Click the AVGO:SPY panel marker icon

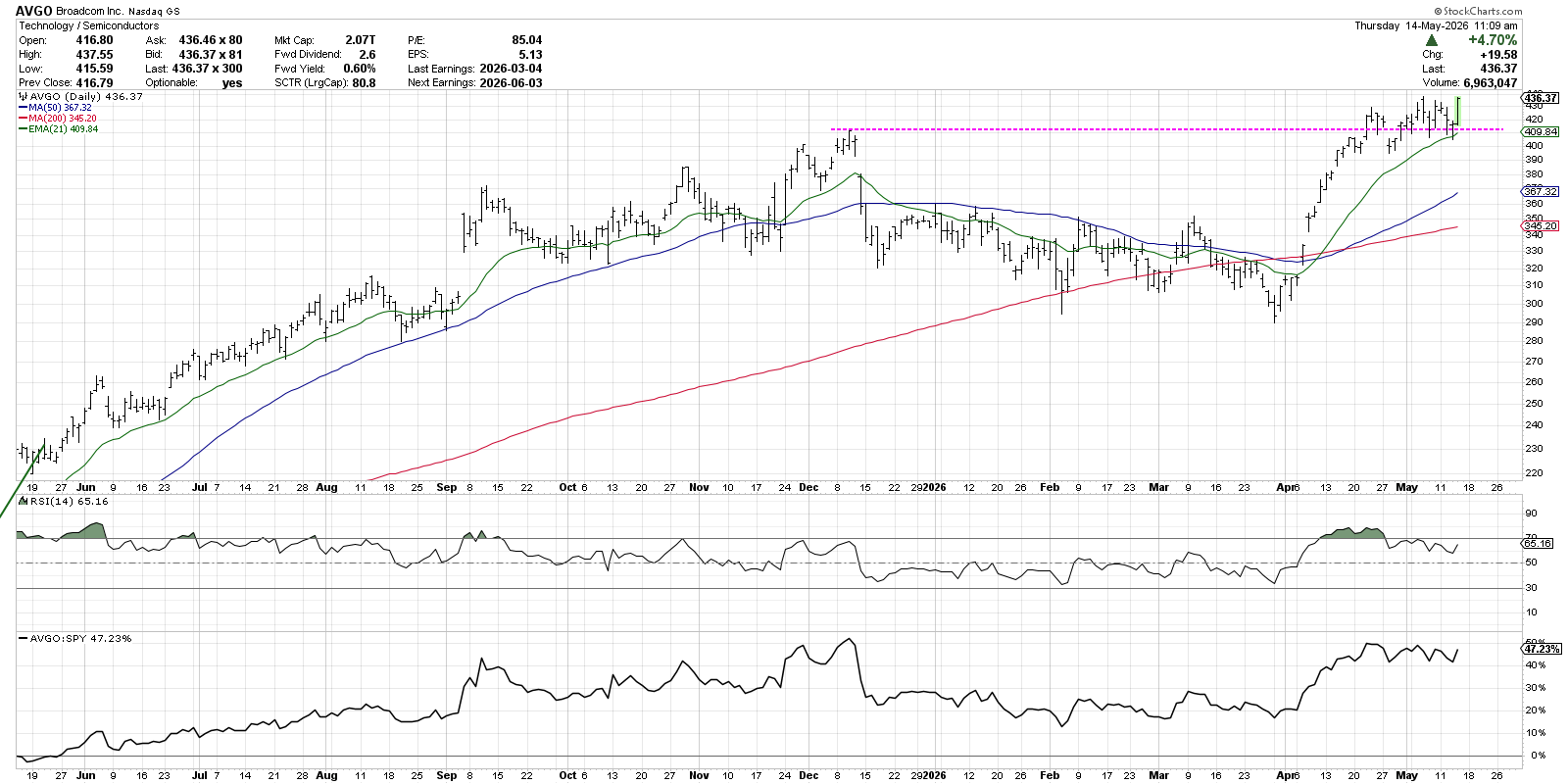pyautogui.click(x=24, y=638)
